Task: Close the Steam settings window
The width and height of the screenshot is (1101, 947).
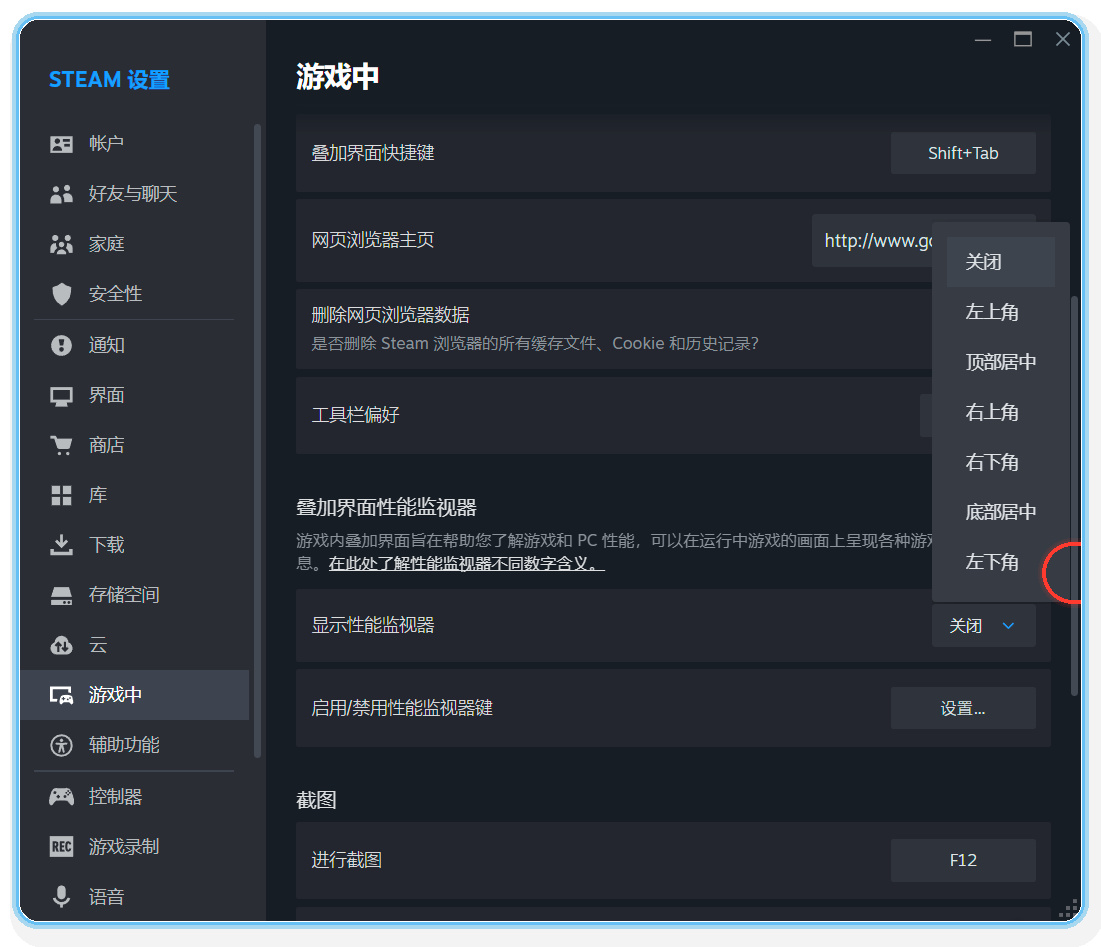Action: [x=1062, y=39]
